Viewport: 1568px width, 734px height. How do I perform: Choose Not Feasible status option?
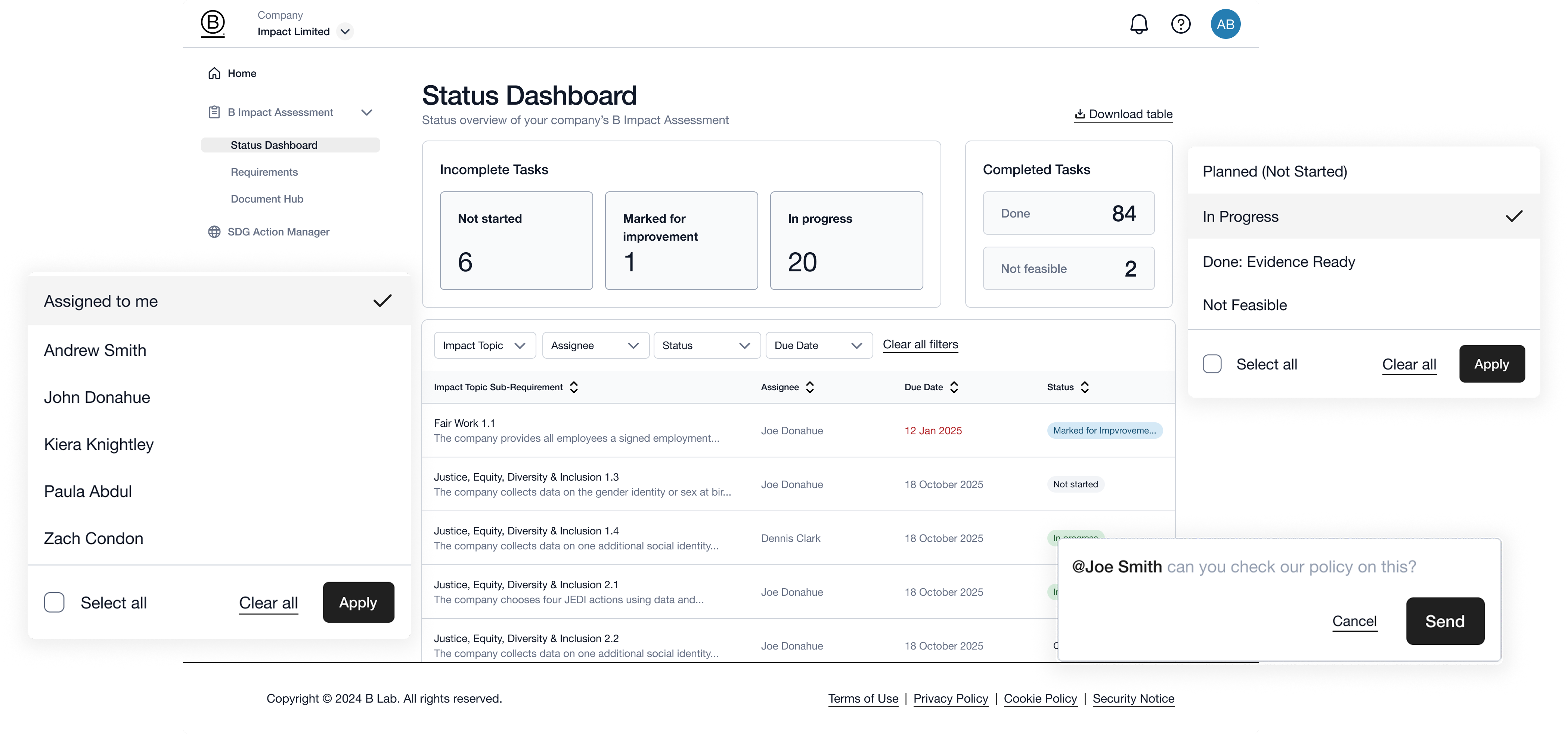coord(1363,305)
